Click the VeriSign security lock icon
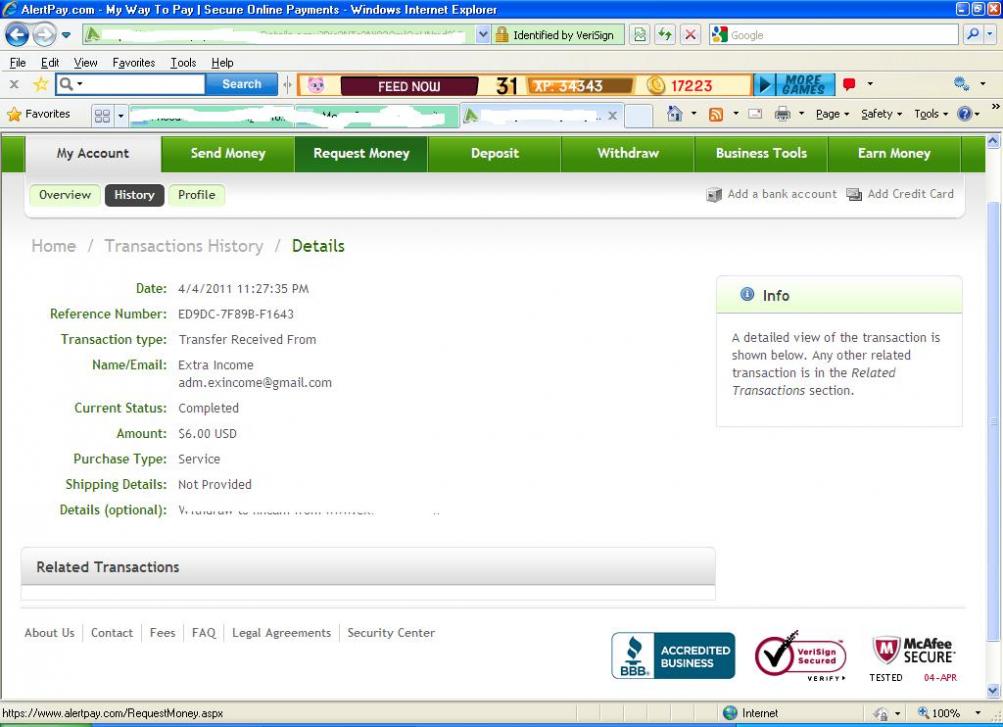Image resolution: width=1003 pixels, height=727 pixels. [502, 35]
